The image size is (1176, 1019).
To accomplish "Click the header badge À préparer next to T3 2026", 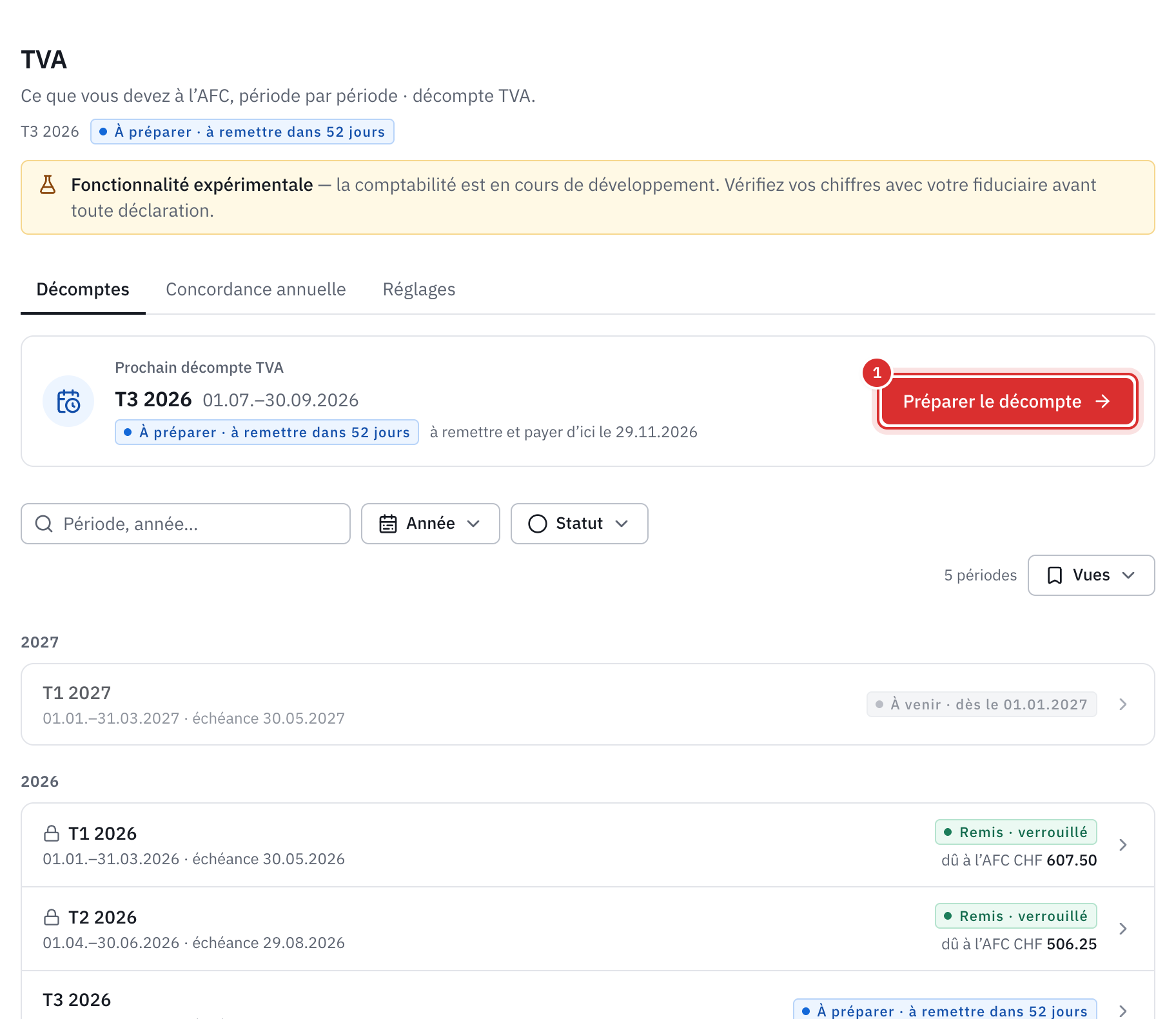I will point(242,132).
